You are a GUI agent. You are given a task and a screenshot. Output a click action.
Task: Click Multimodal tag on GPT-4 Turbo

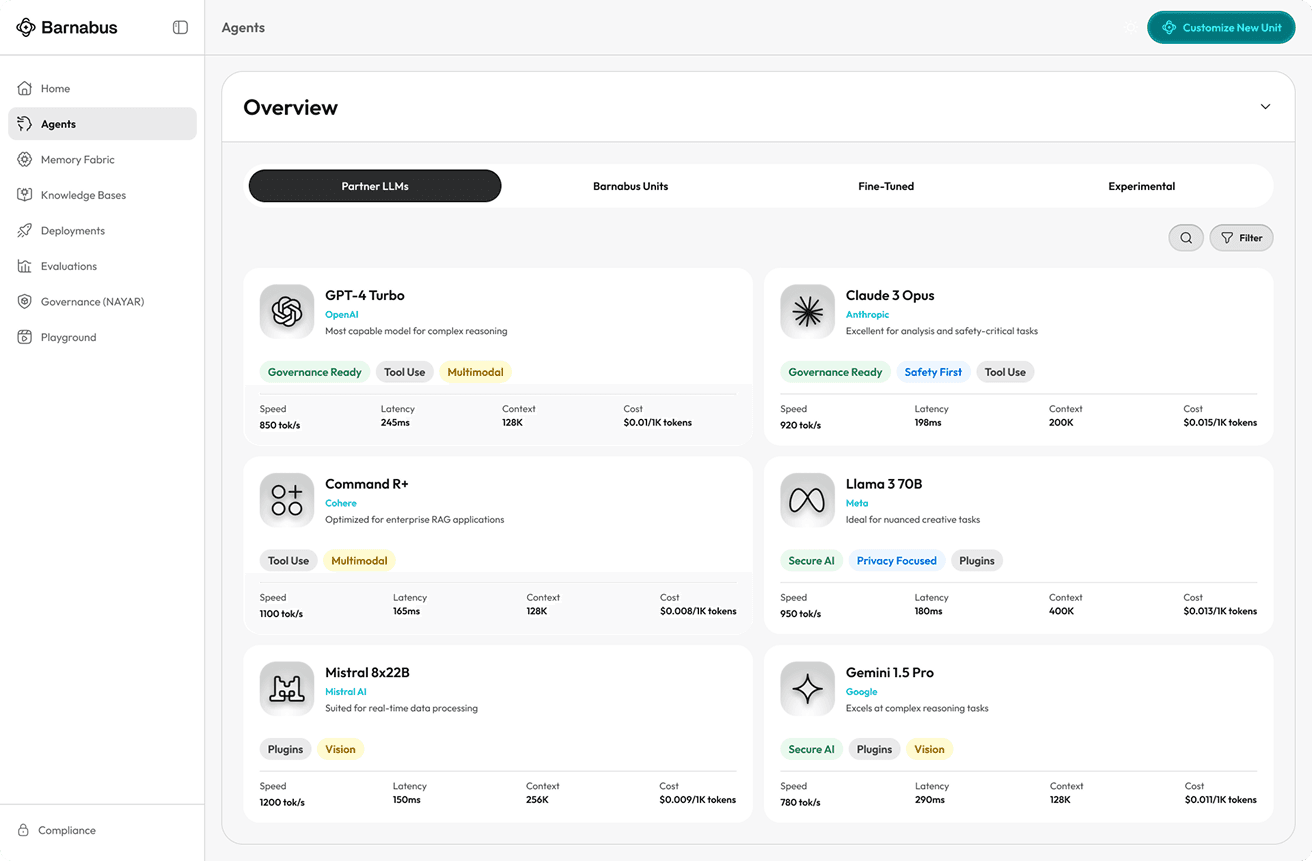pyautogui.click(x=475, y=372)
